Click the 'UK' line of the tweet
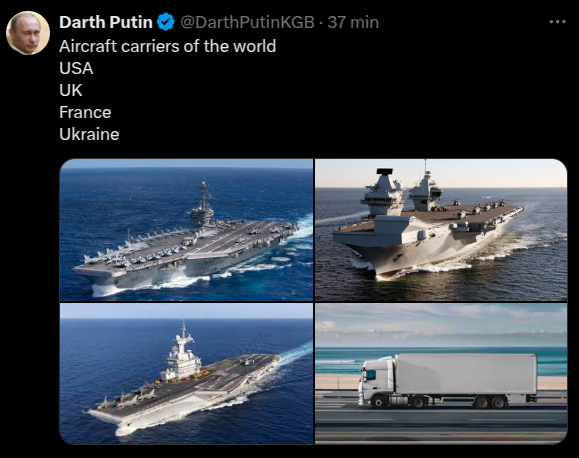Screen dimensions: 579x458 click(x=71, y=90)
